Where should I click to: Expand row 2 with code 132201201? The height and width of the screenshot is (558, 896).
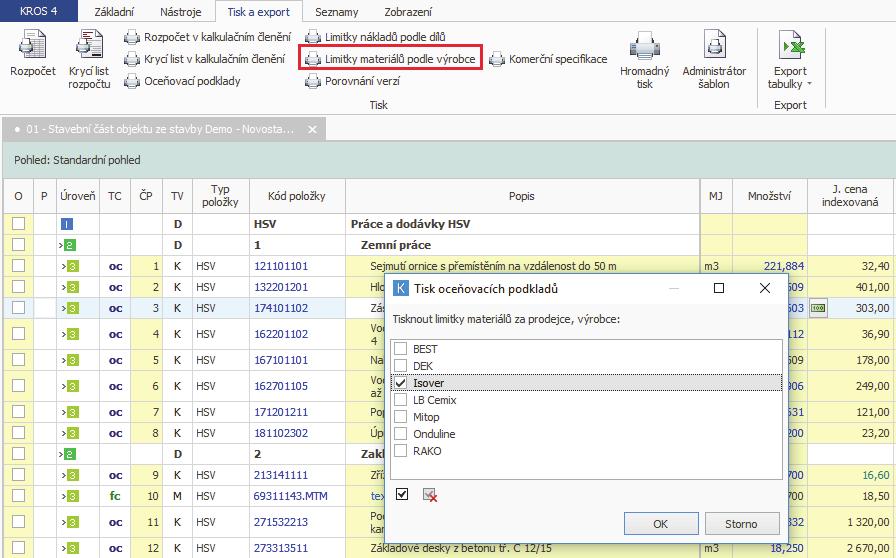[x=64, y=287]
